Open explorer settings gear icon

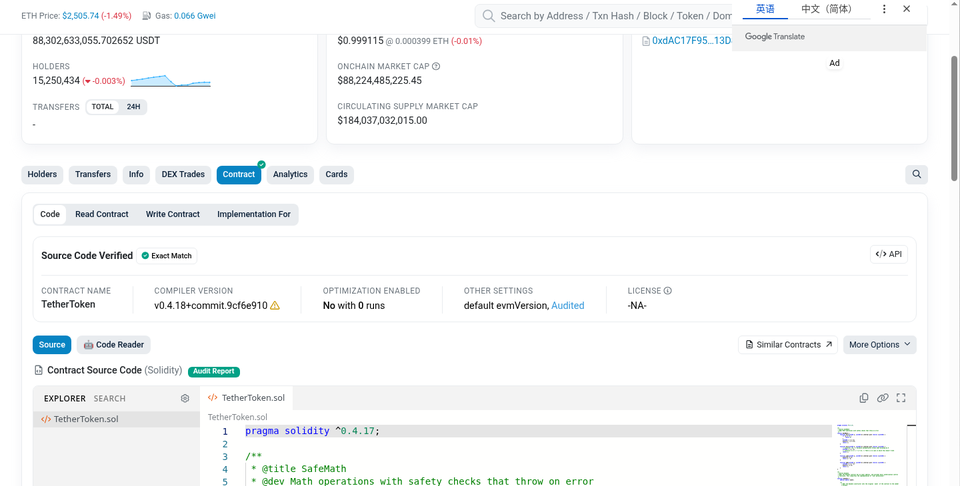[x=185, y=398]
